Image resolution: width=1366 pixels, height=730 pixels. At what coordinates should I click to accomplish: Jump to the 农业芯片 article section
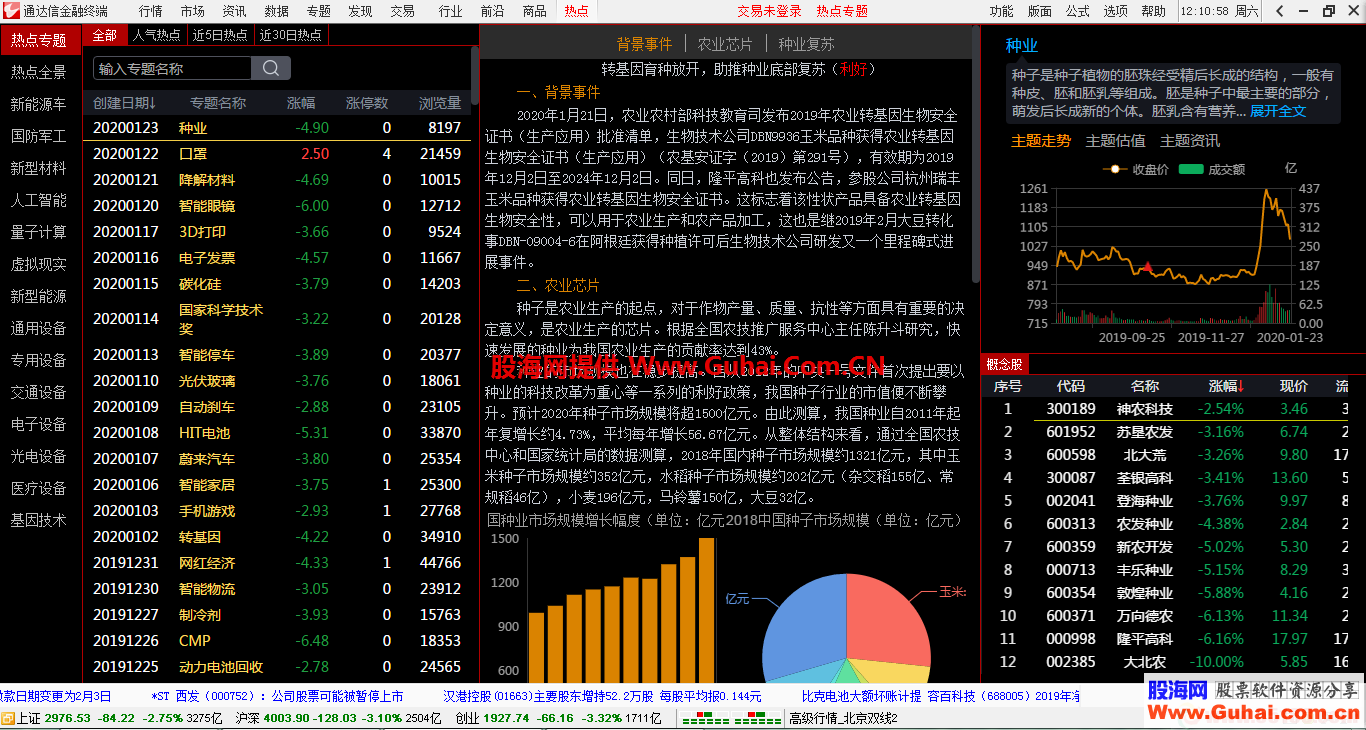725,44
